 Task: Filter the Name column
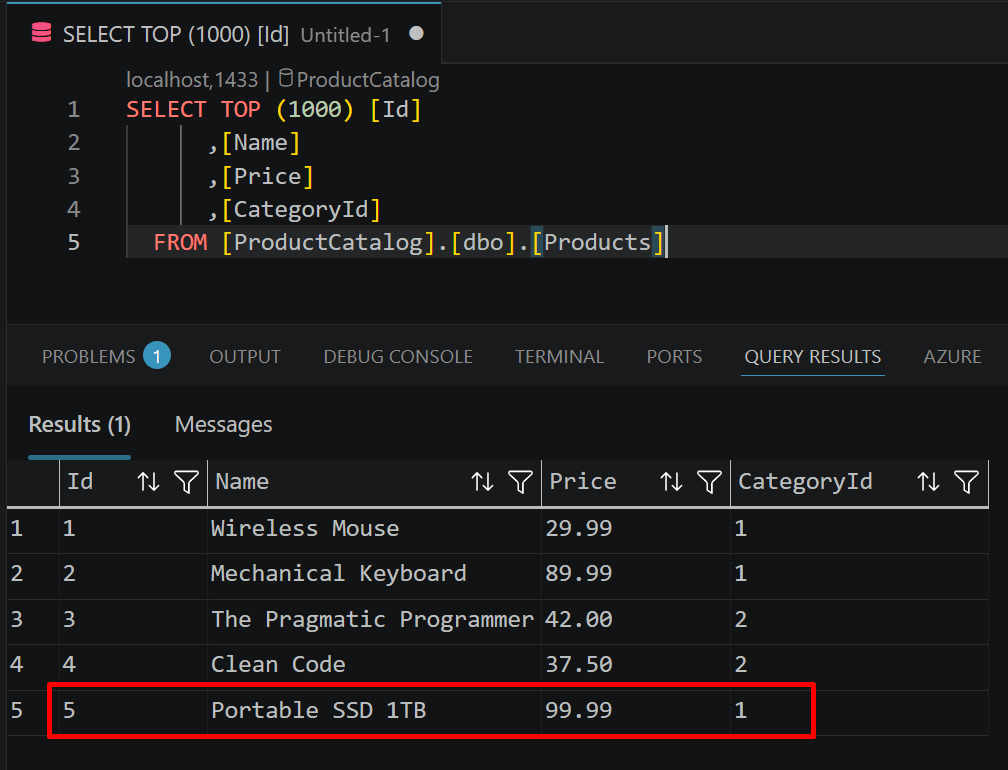pos(520,481)
